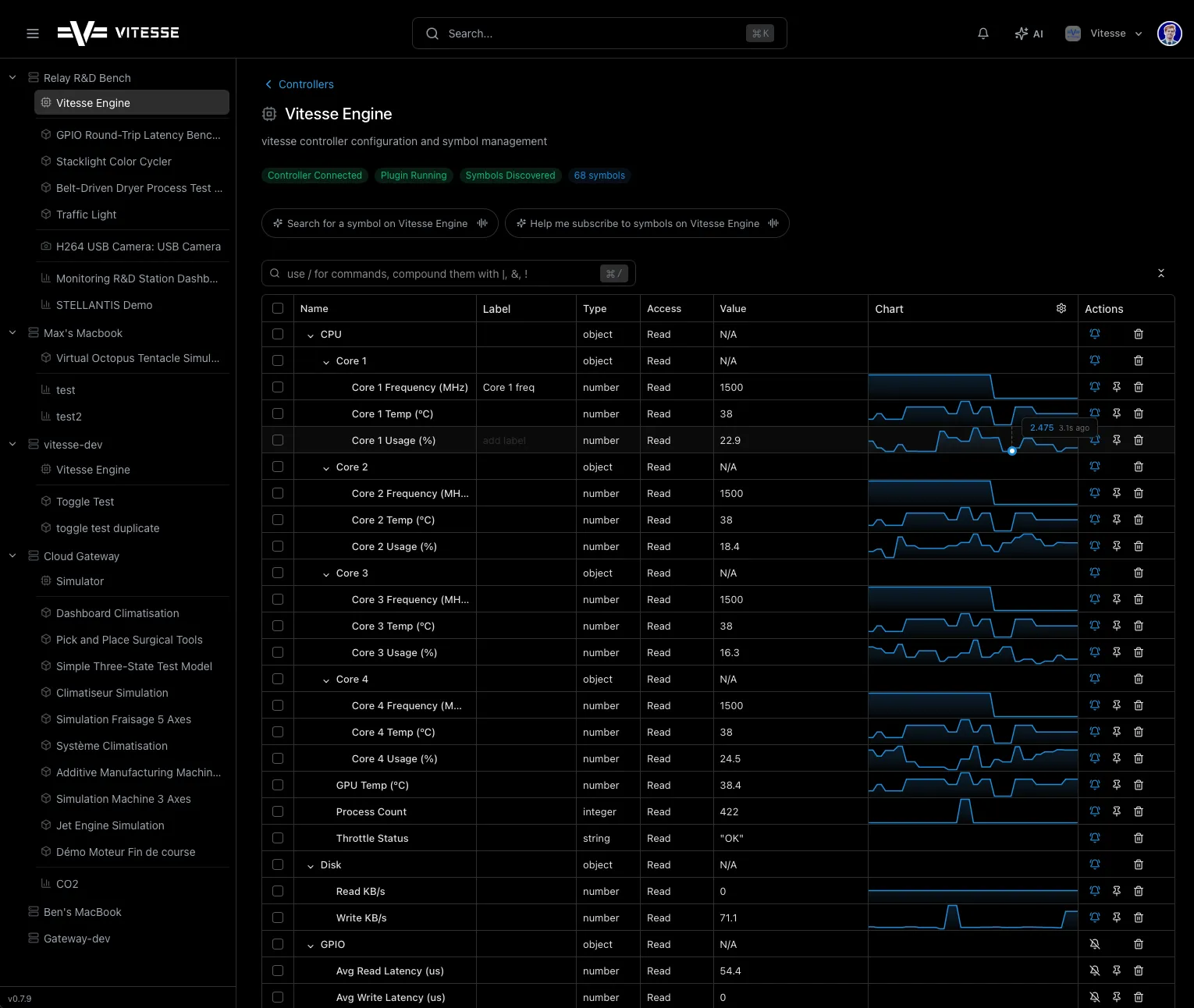Click Search for a symbol on Vitesse Engine
The height and width of the screenshot is (1008, 1194).
[x=380, y=223]
